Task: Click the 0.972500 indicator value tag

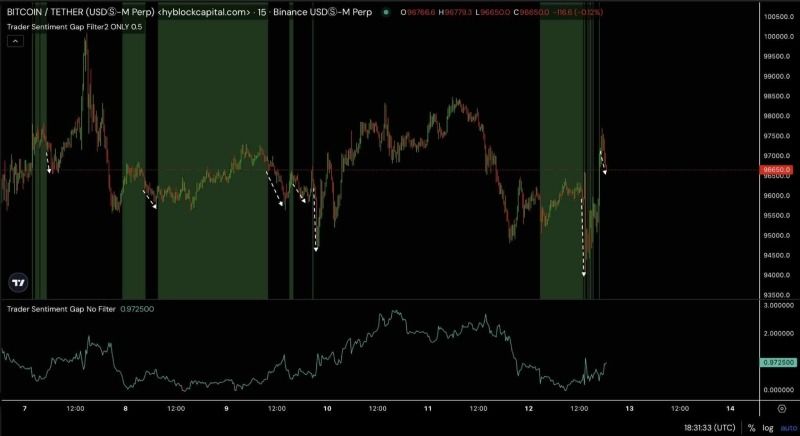Action: pyautogui.click(x=778, y=363)
